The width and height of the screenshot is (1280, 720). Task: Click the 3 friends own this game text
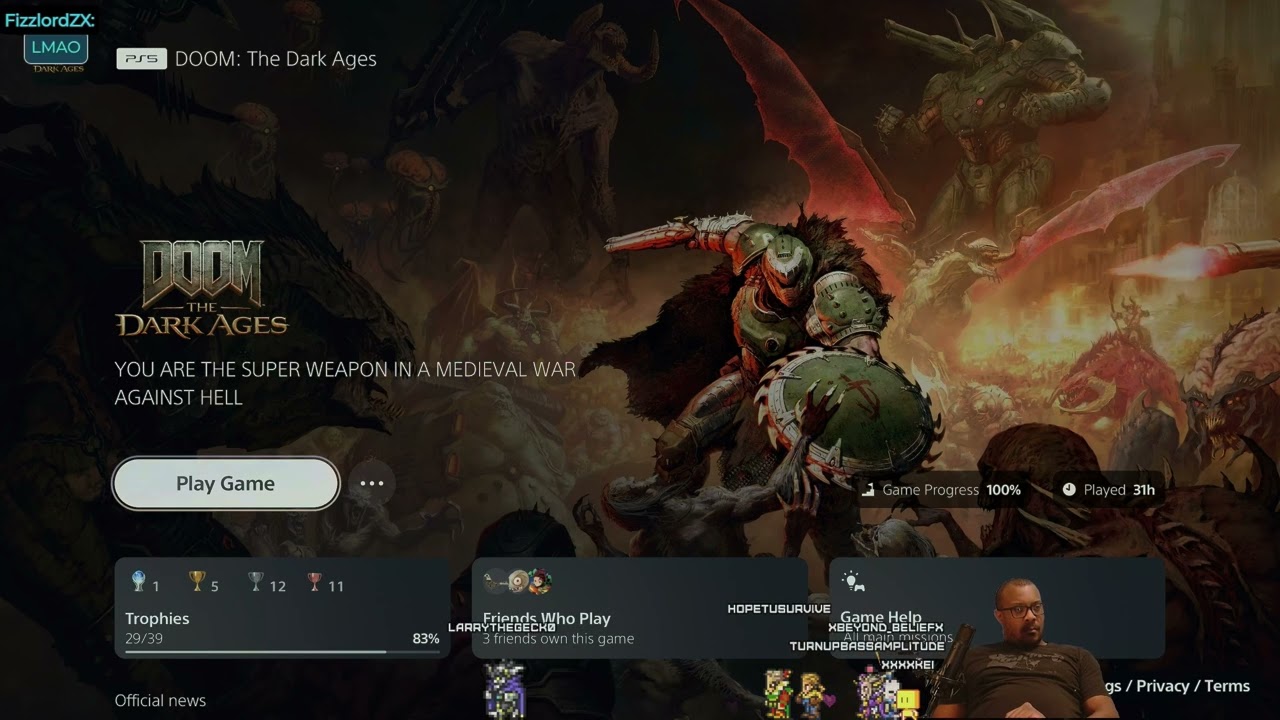click(x=558, y=638)
